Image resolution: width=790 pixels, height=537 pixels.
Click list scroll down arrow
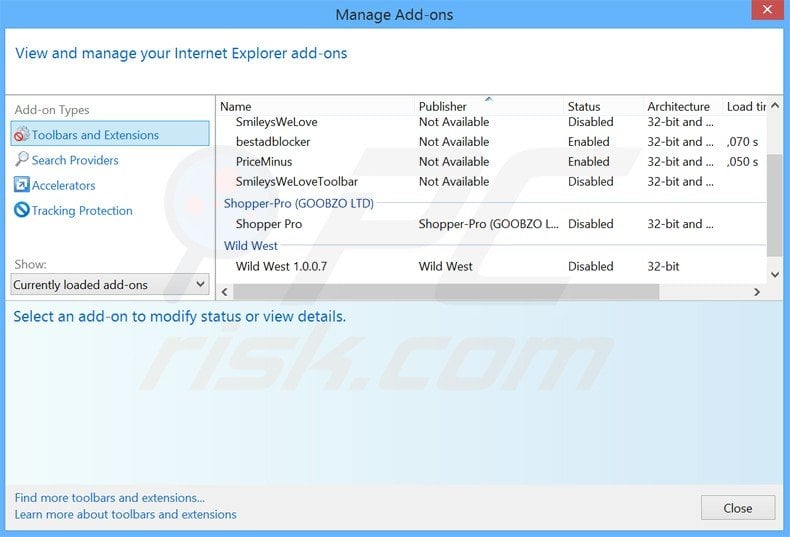[x=775, y=275]
